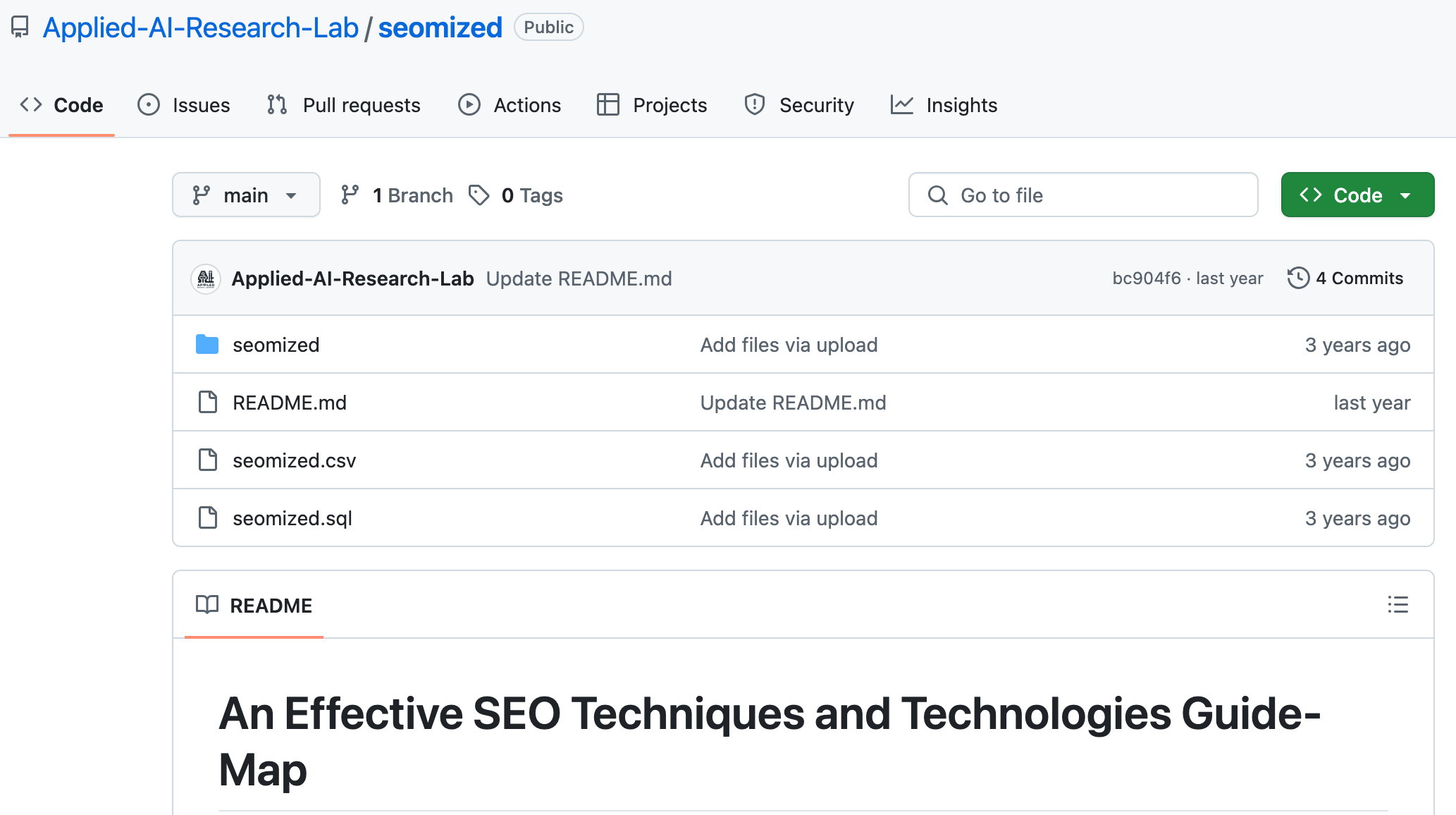The height and width of the screenshot is (815, 1456).
Task: View the 4 Commits history
Action: 1345,278
